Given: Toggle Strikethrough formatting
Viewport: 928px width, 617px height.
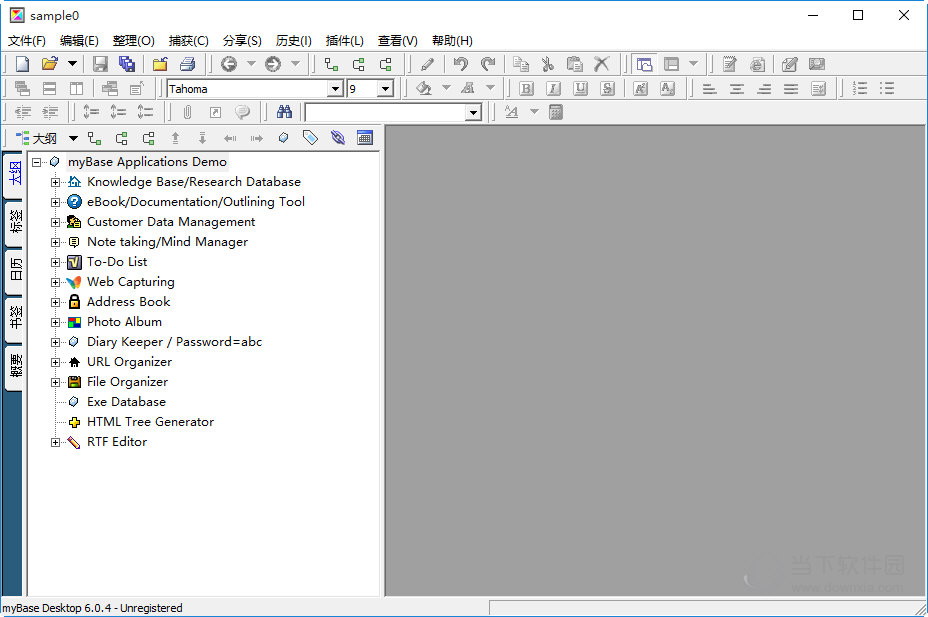Looking at the screenshot, I should pyautogui.click(x=607, y=89).
